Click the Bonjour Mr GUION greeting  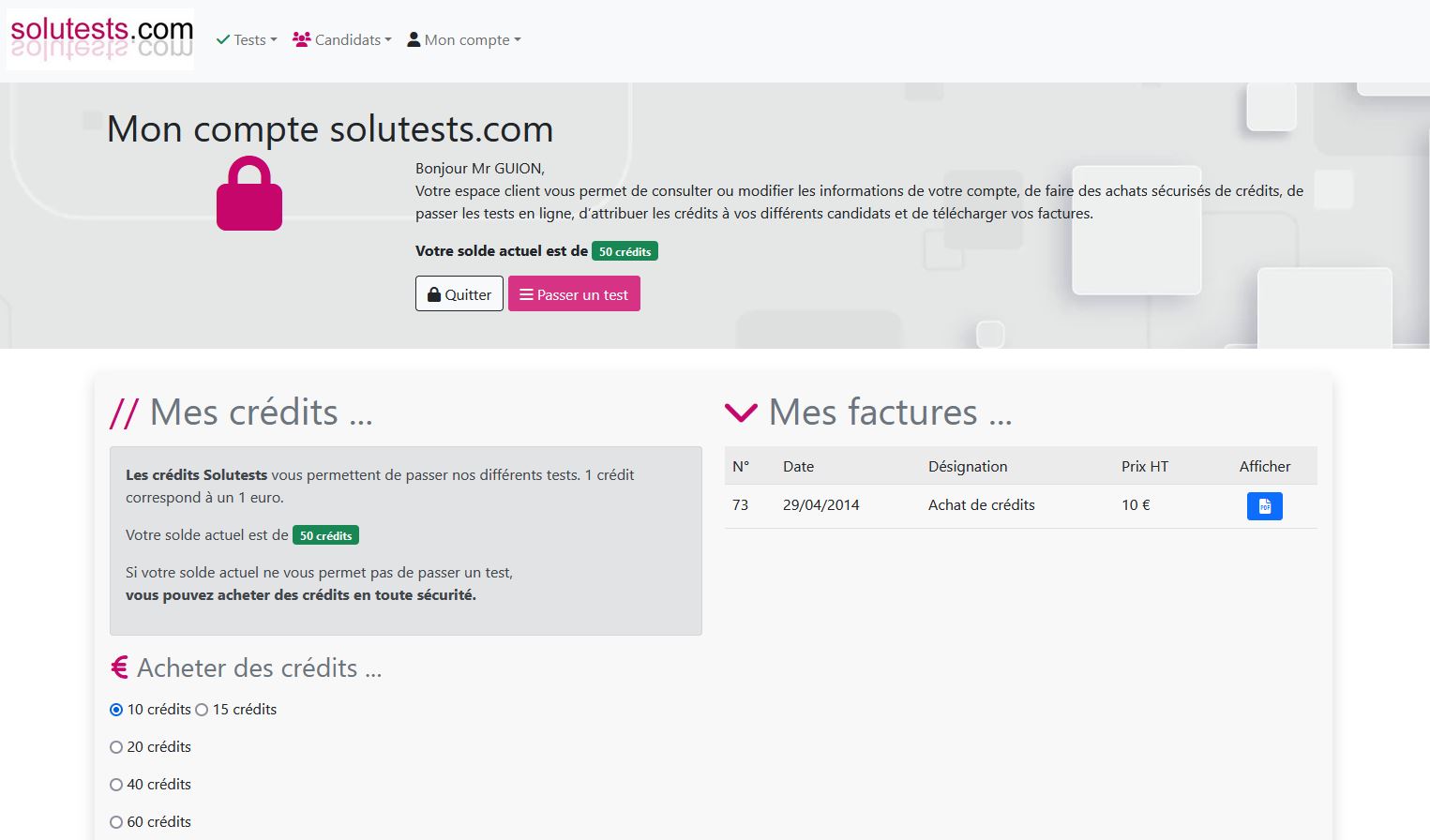coord(480,169)
